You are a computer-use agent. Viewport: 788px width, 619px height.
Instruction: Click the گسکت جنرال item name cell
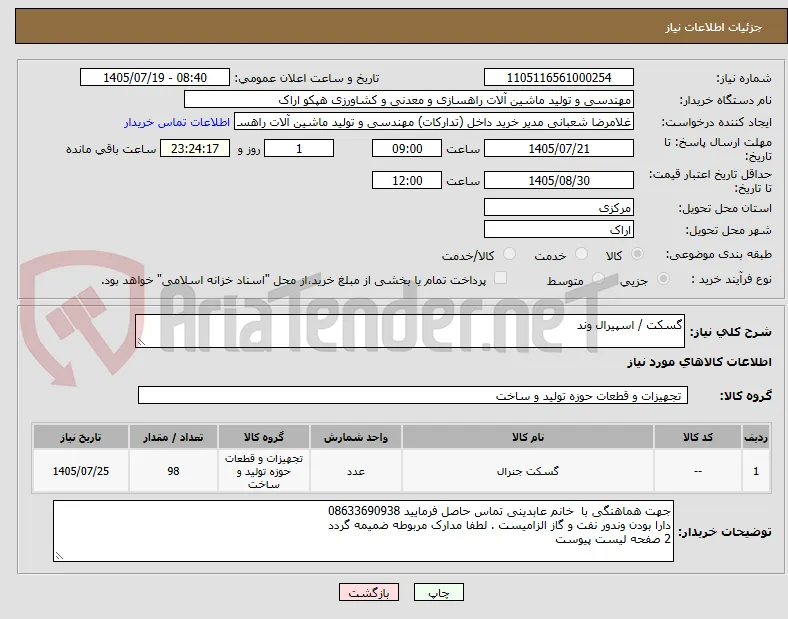pos(528,471)
